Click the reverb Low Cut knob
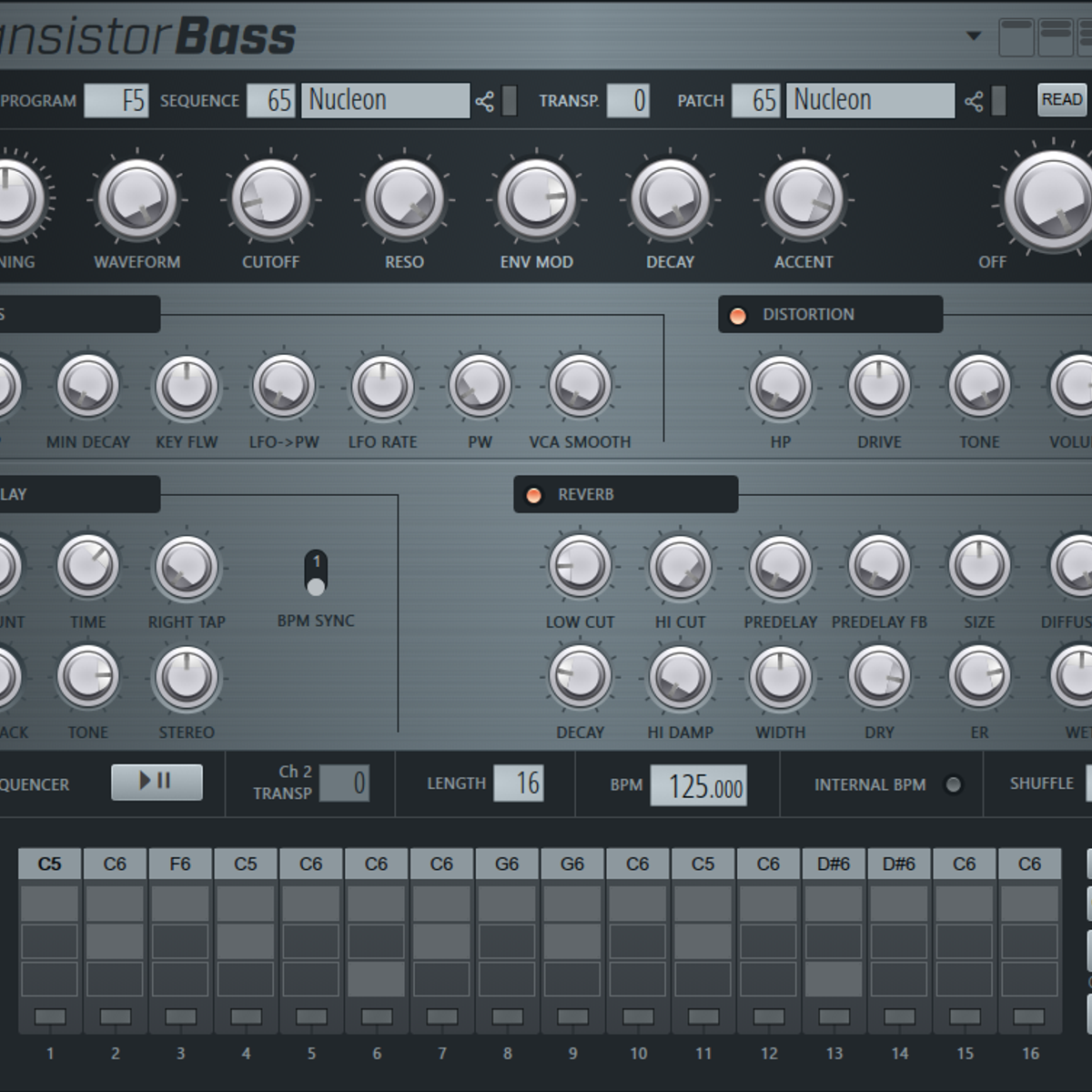The image size is (1092, 1092). coord(580,567)
